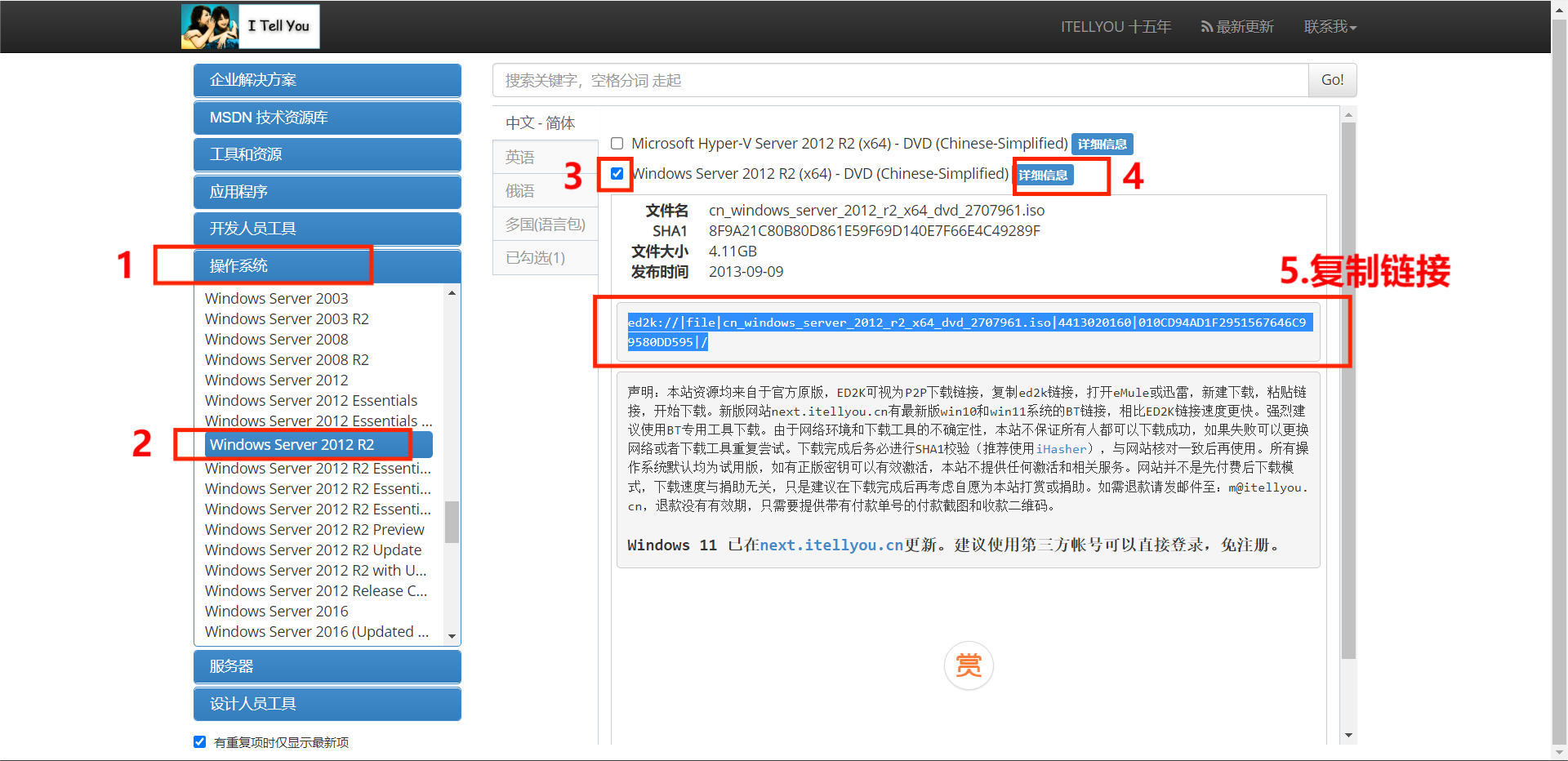
Task: Click the I Tell You site logo
Action: [250, 26]
